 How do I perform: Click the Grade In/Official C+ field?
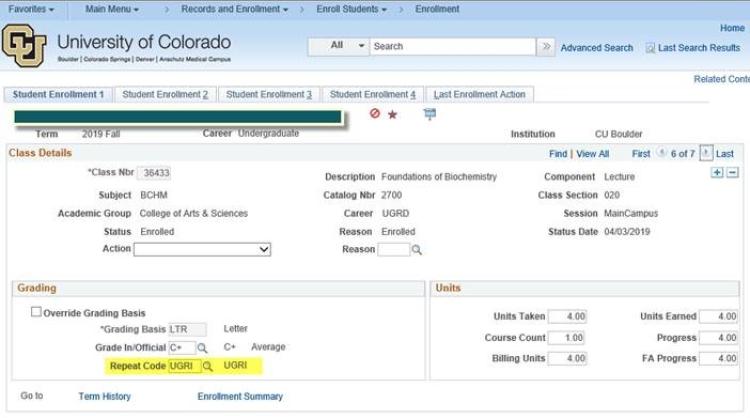(x=182, y=348)
